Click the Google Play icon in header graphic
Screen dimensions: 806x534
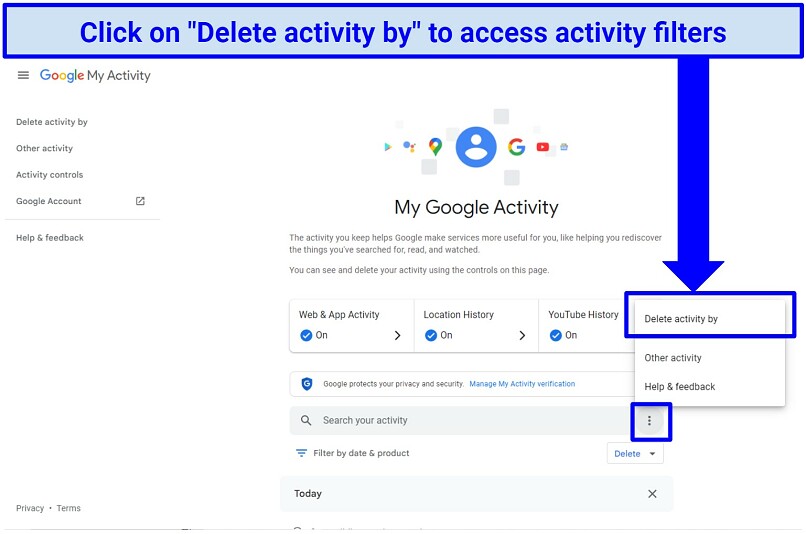pyautogui.click(x=388, y=147)
